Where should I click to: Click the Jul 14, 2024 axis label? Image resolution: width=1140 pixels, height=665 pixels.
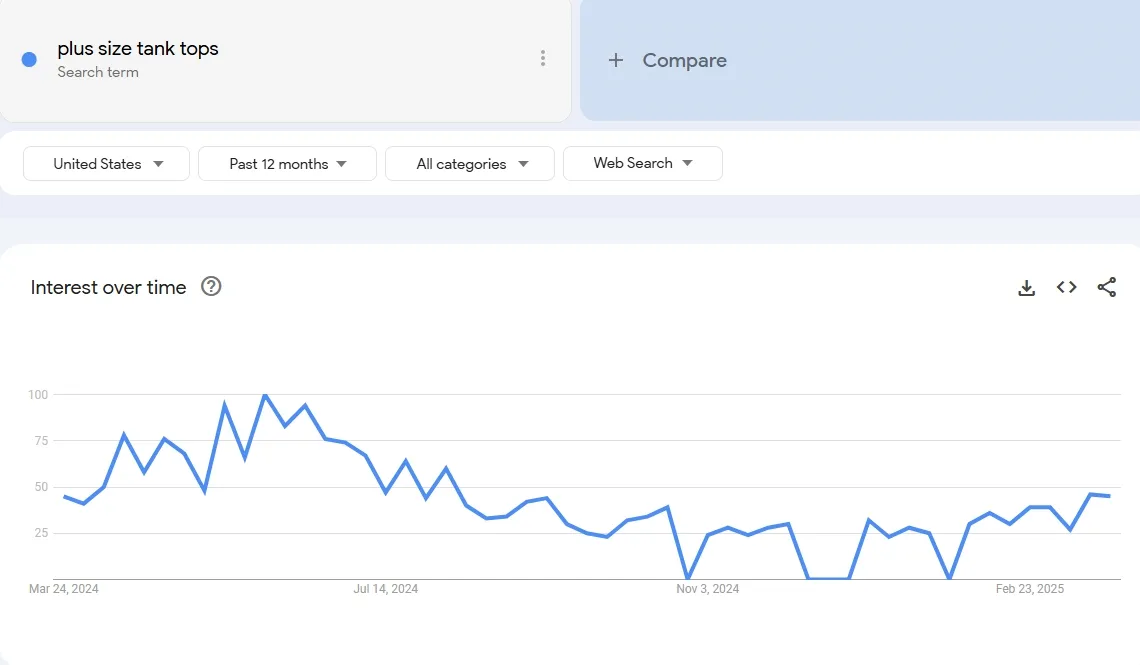click(x=386, y=589)
